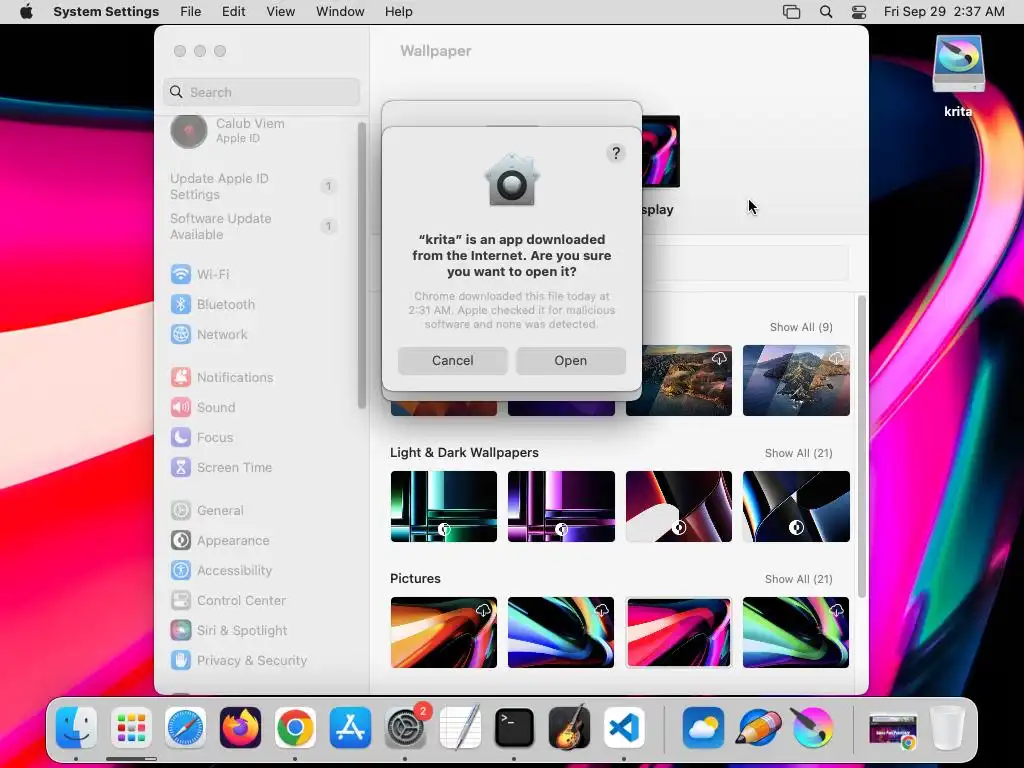Viewport: 1024px width, 768px height.
Task: Click the Search field in Settings sidebar
Action: (261, 92)
